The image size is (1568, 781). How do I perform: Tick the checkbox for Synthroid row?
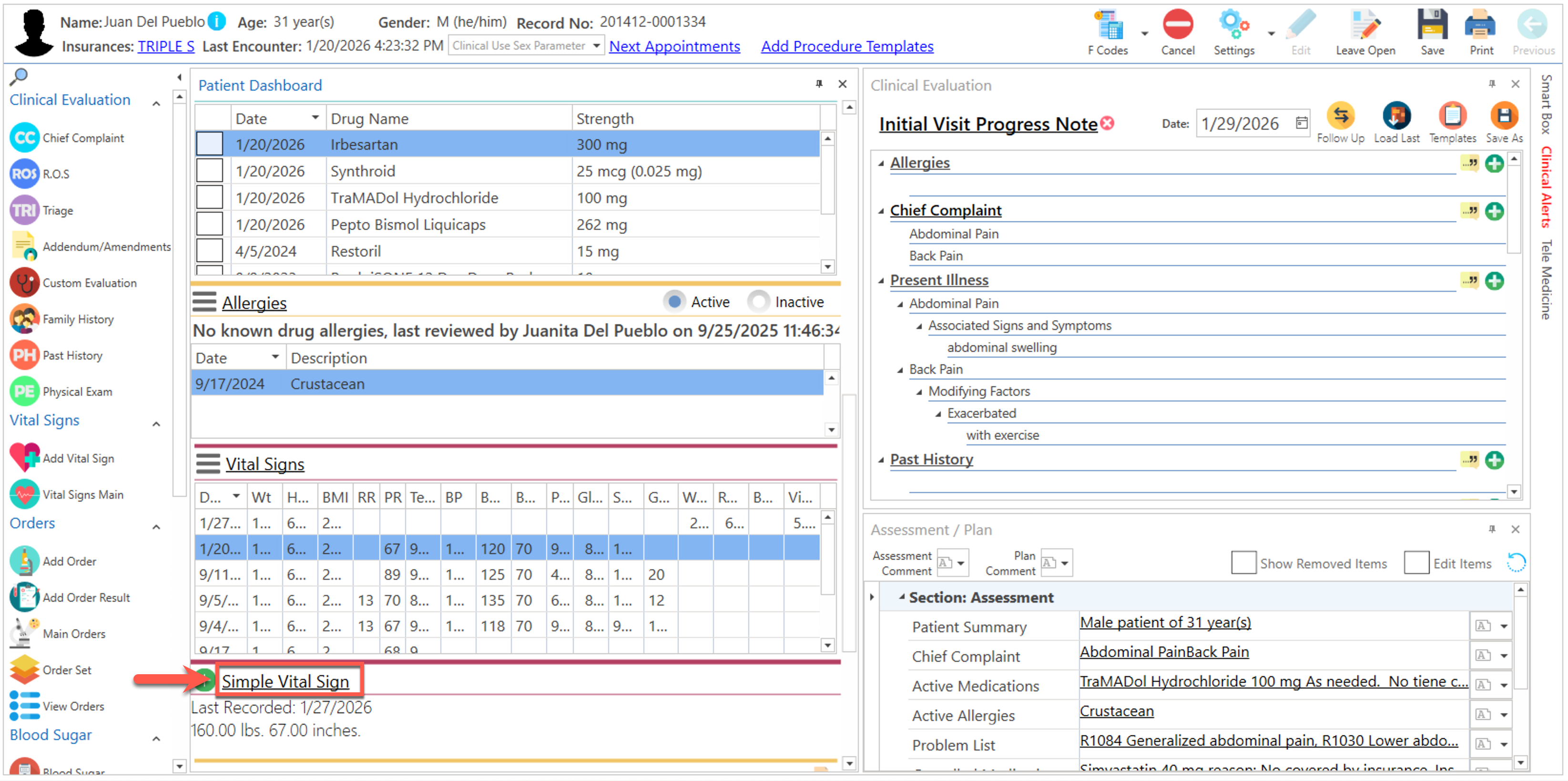pos(209,171)
